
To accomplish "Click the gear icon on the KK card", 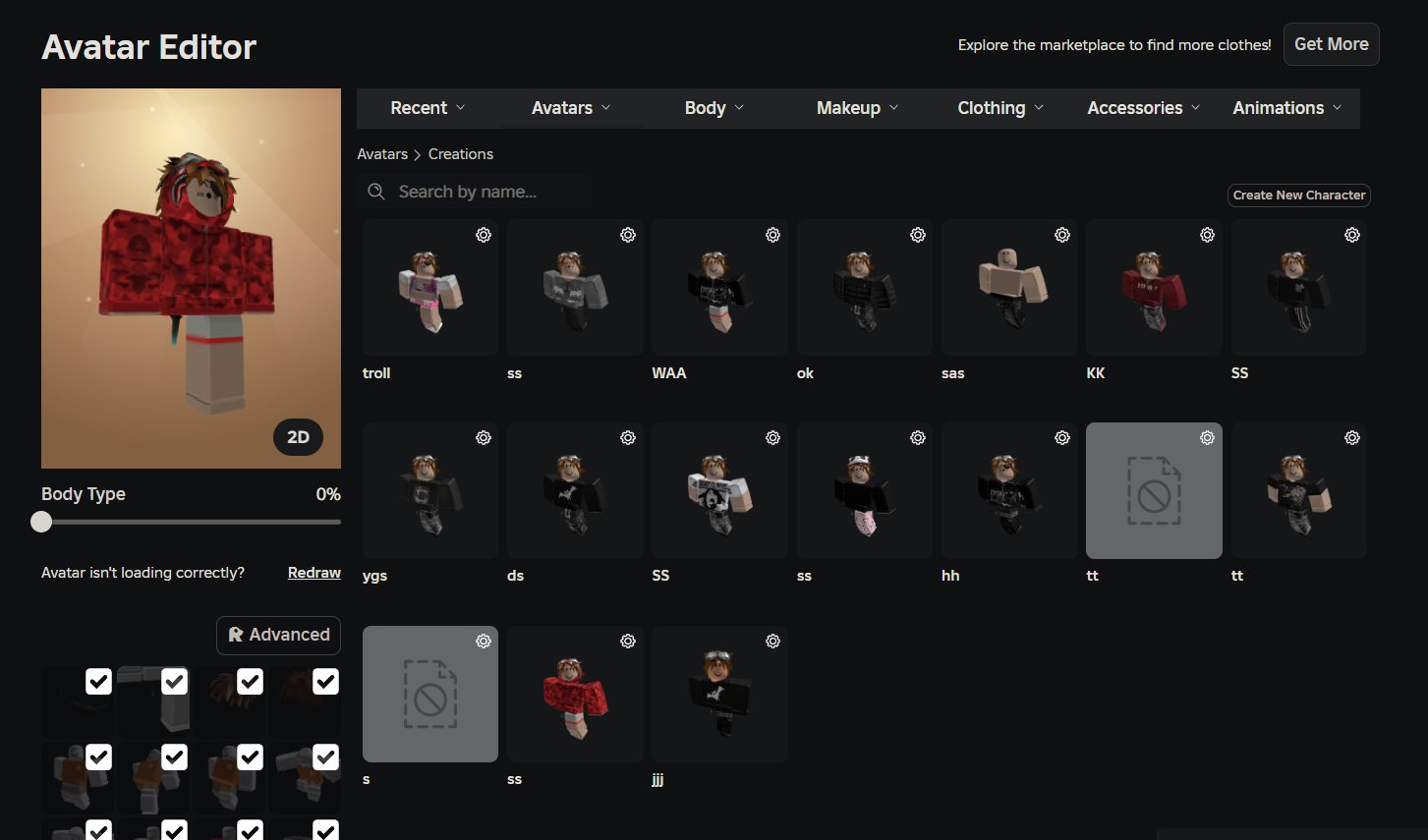I will tap(1207, 235).
